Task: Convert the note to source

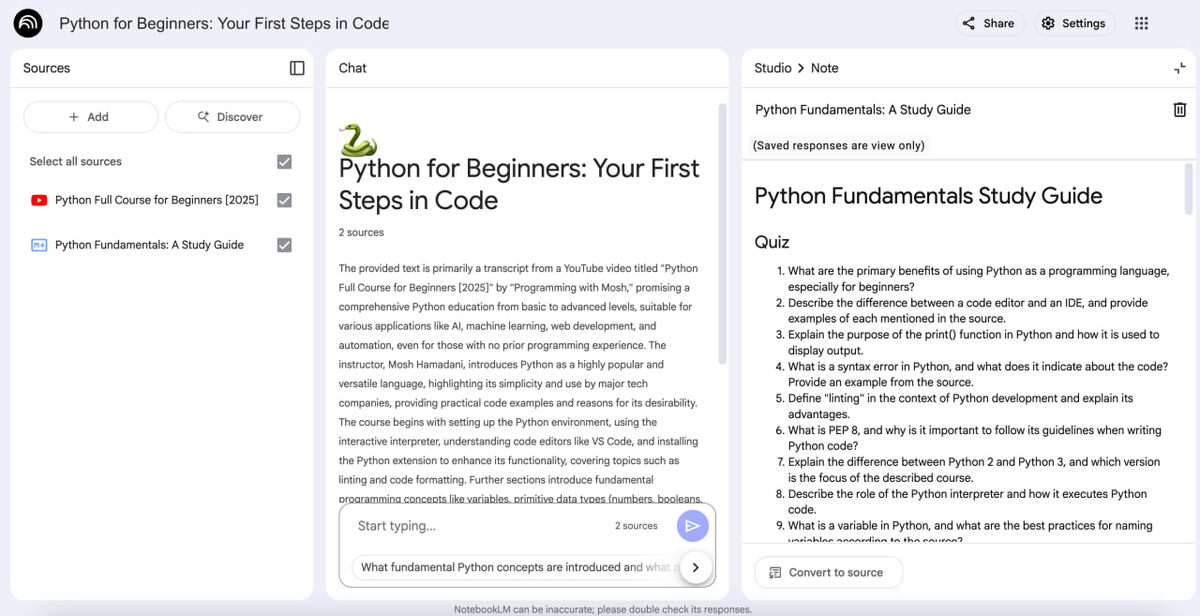Action: [827, 572]
